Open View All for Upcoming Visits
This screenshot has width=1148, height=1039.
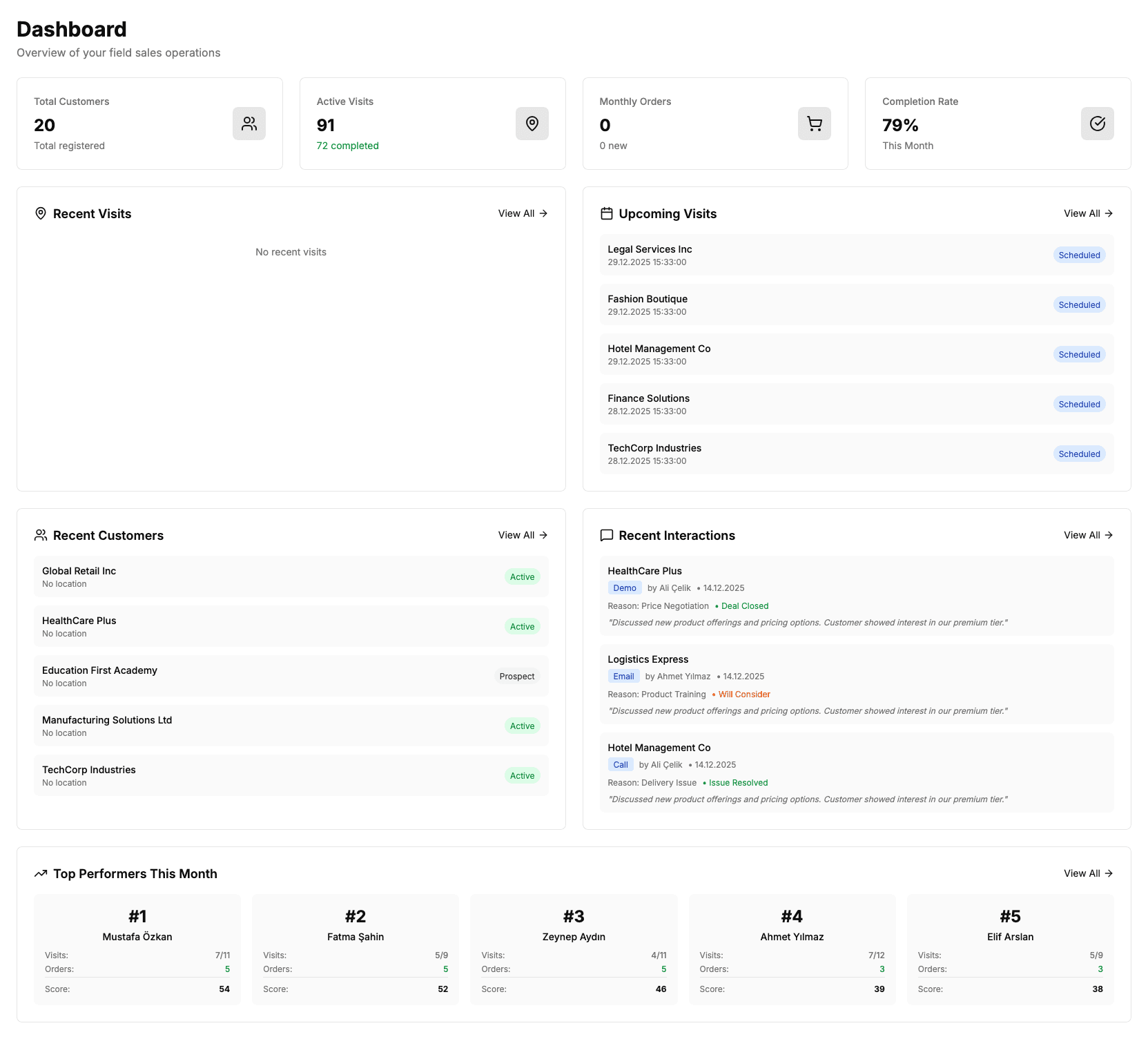pos(1088,213)
